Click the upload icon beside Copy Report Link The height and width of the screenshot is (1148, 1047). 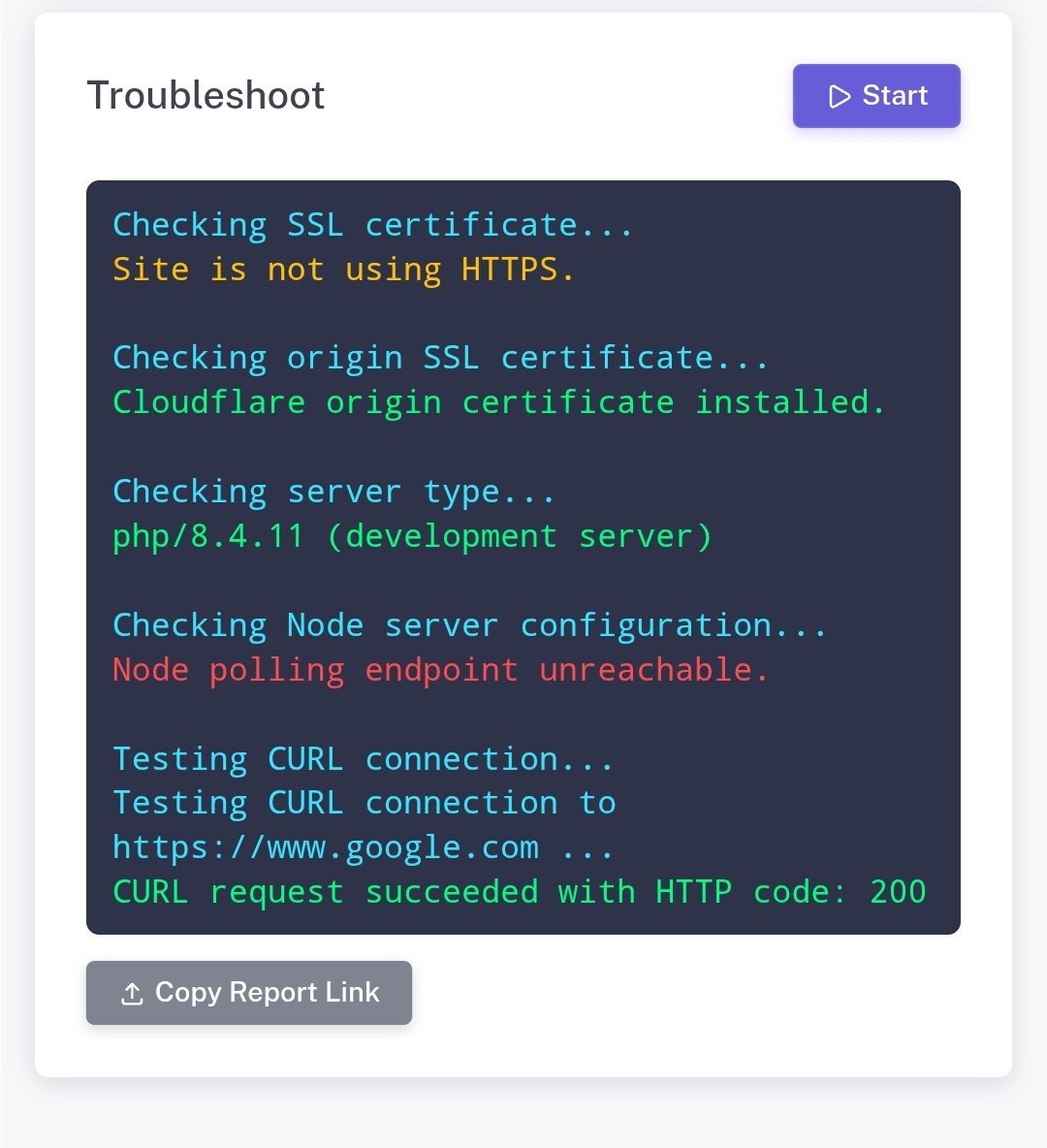pyautogui.click(x=132, y=994)
